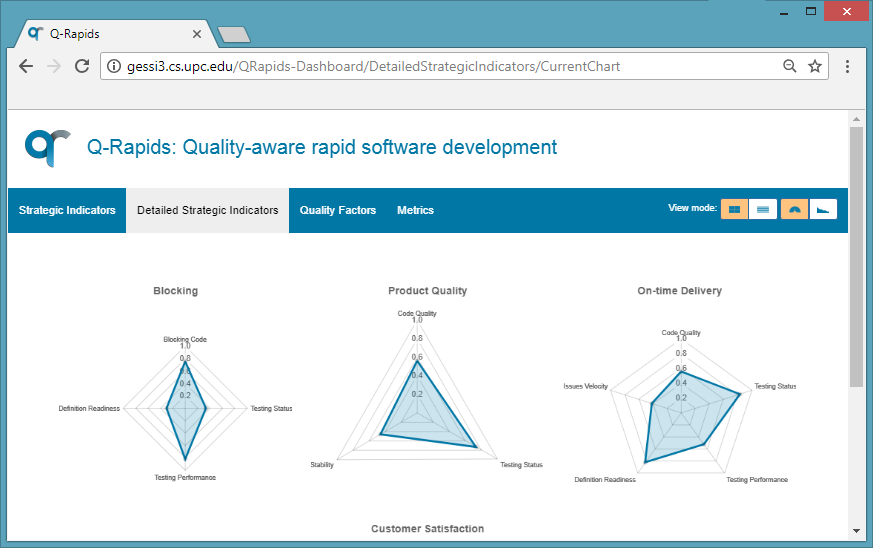Image resolution: width=873 pixels, height=548 pixels.
Task: Open a new browser tab
Action: coord(233,35)
